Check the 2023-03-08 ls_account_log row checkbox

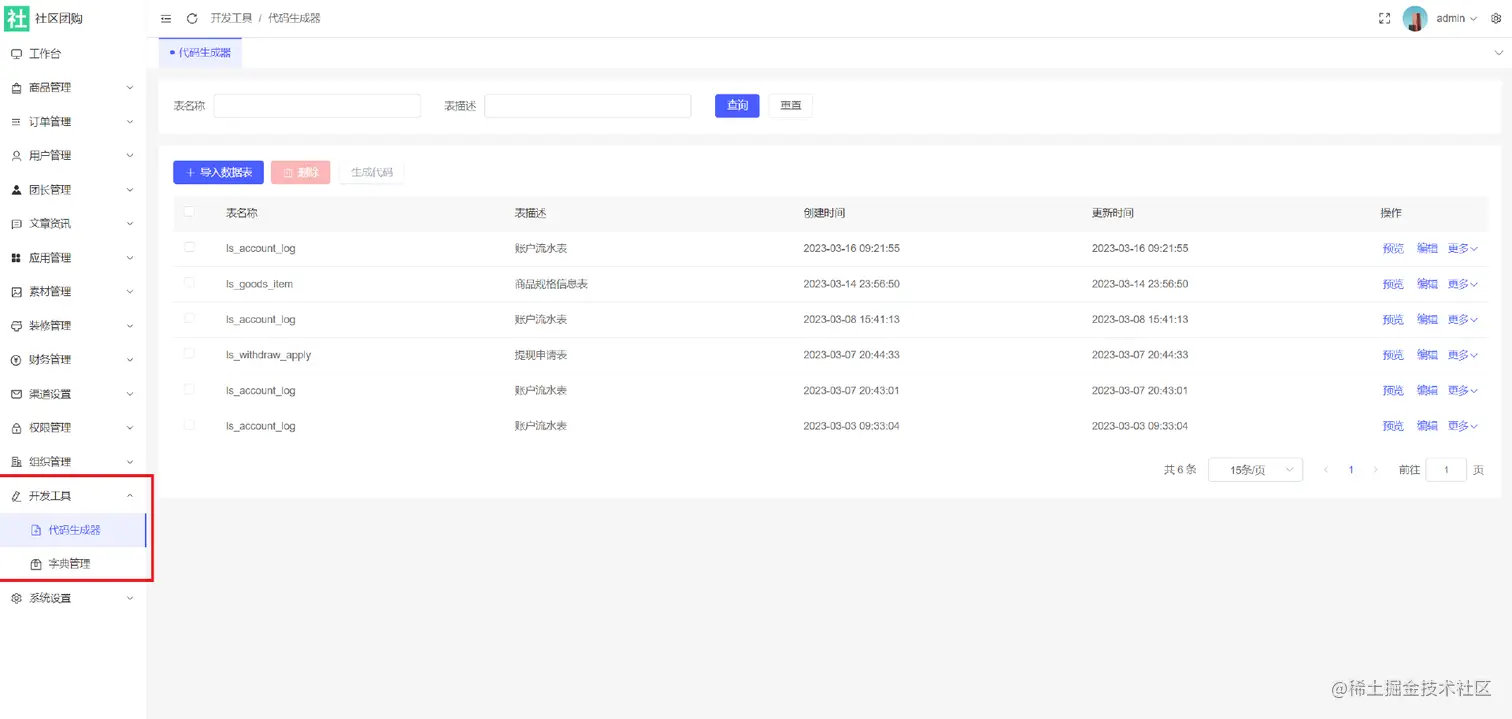(189, 319)
